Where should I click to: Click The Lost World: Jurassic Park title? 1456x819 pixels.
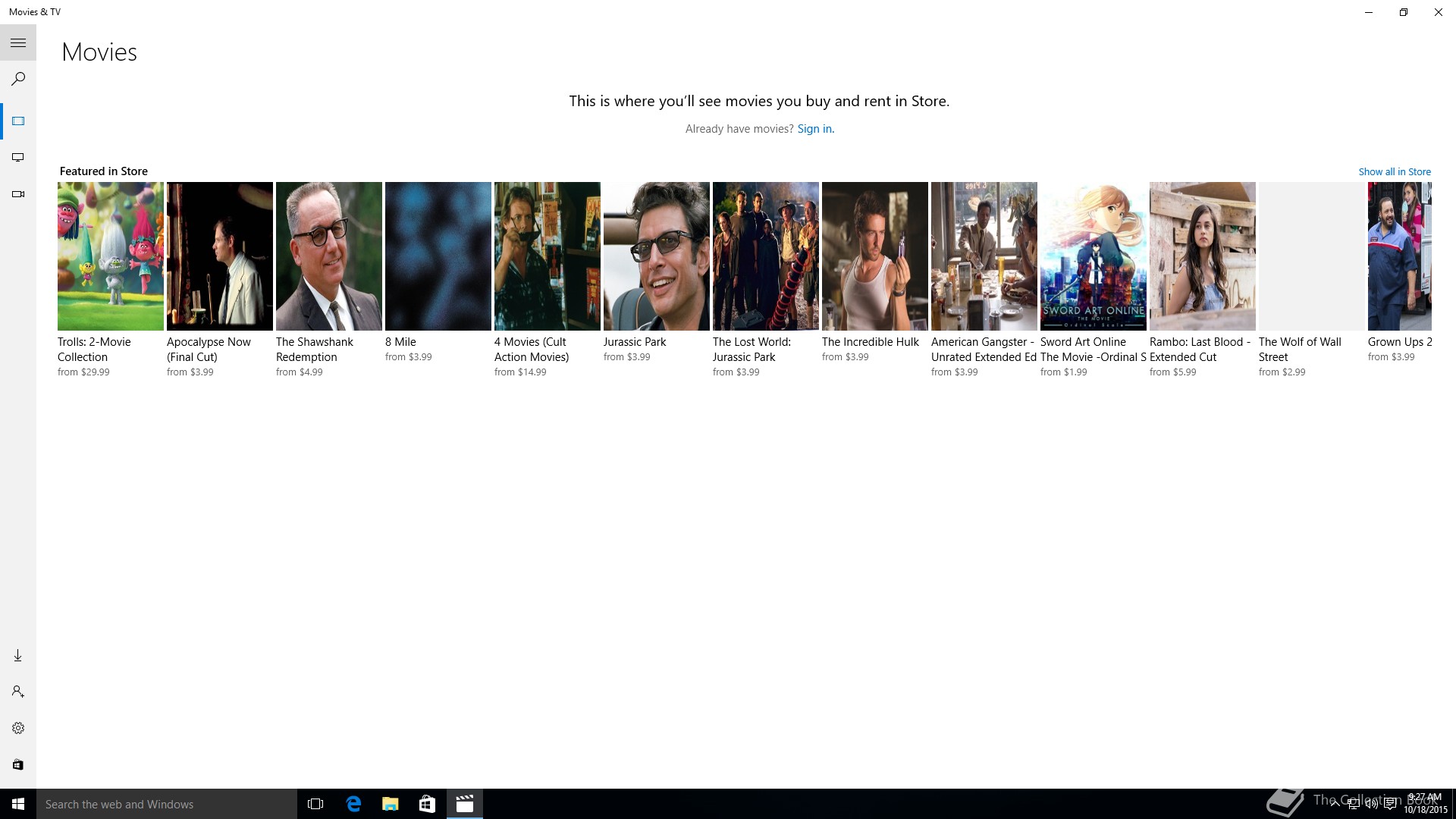click(752, 350)
